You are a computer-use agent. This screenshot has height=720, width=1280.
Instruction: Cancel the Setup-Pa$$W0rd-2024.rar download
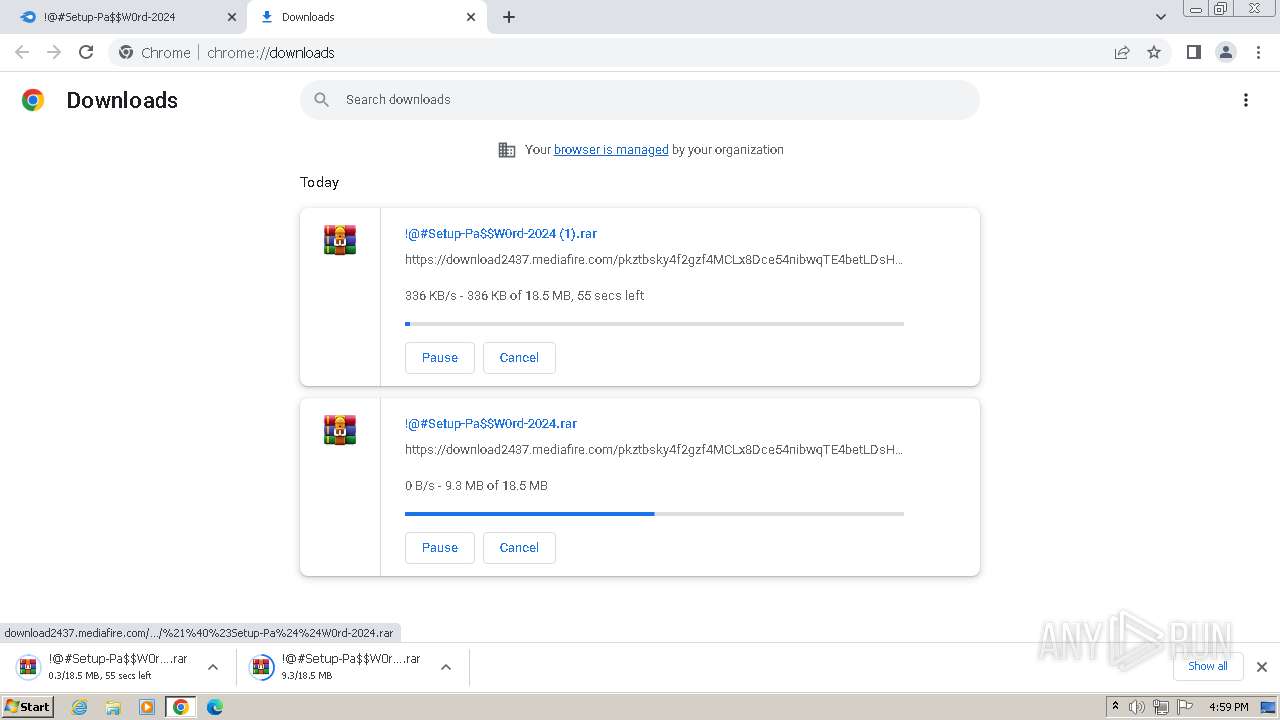(x=519, y=548)
